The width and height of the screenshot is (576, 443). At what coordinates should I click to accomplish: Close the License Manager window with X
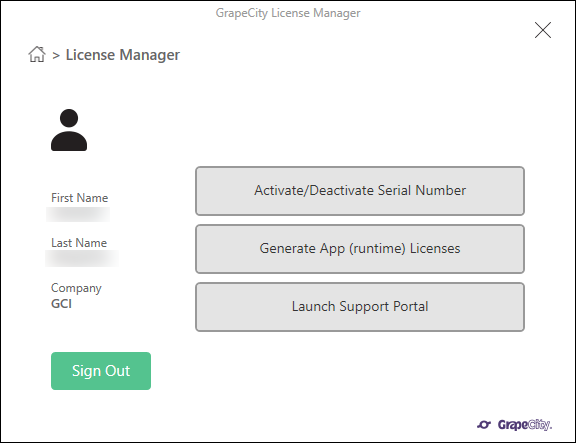[543, 30]
